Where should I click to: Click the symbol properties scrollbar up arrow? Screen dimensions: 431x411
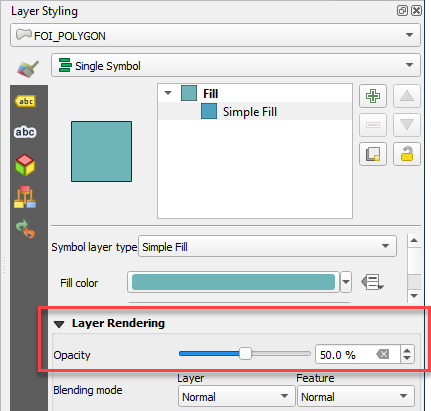pyautogui.click(x=414, y=240)
